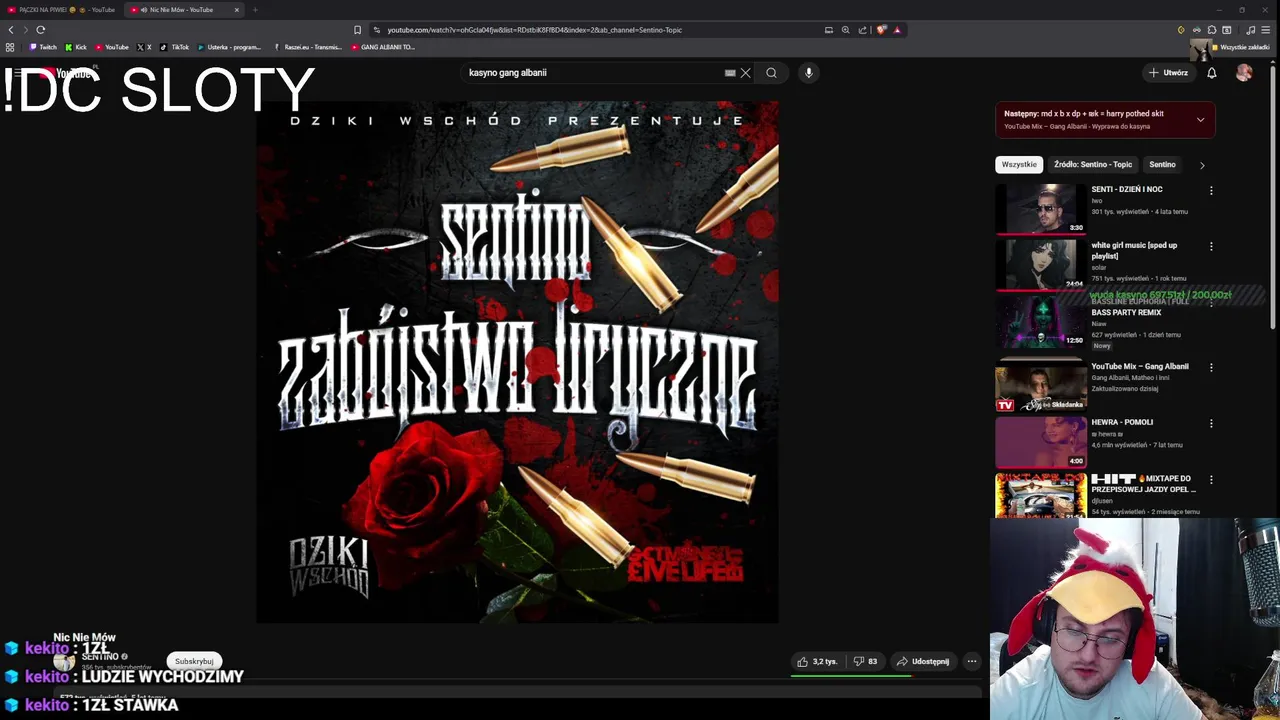The width and height of the screenshot is (1280, 720).
Task: Open the BASS PARTY REMIX thumbnail
Action: [x=1040, y=321]
